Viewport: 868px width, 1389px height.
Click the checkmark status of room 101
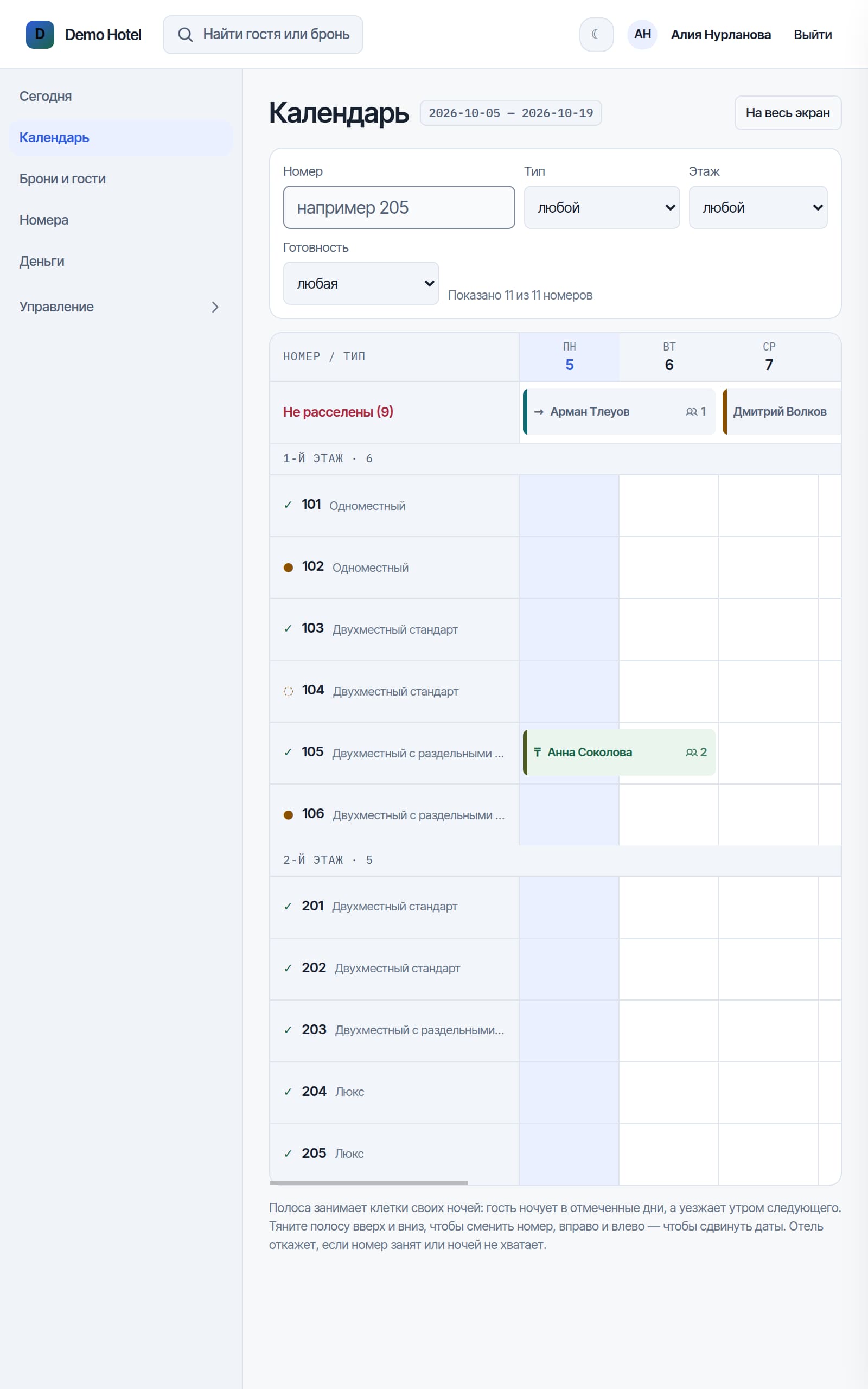(x=288, y=505)
